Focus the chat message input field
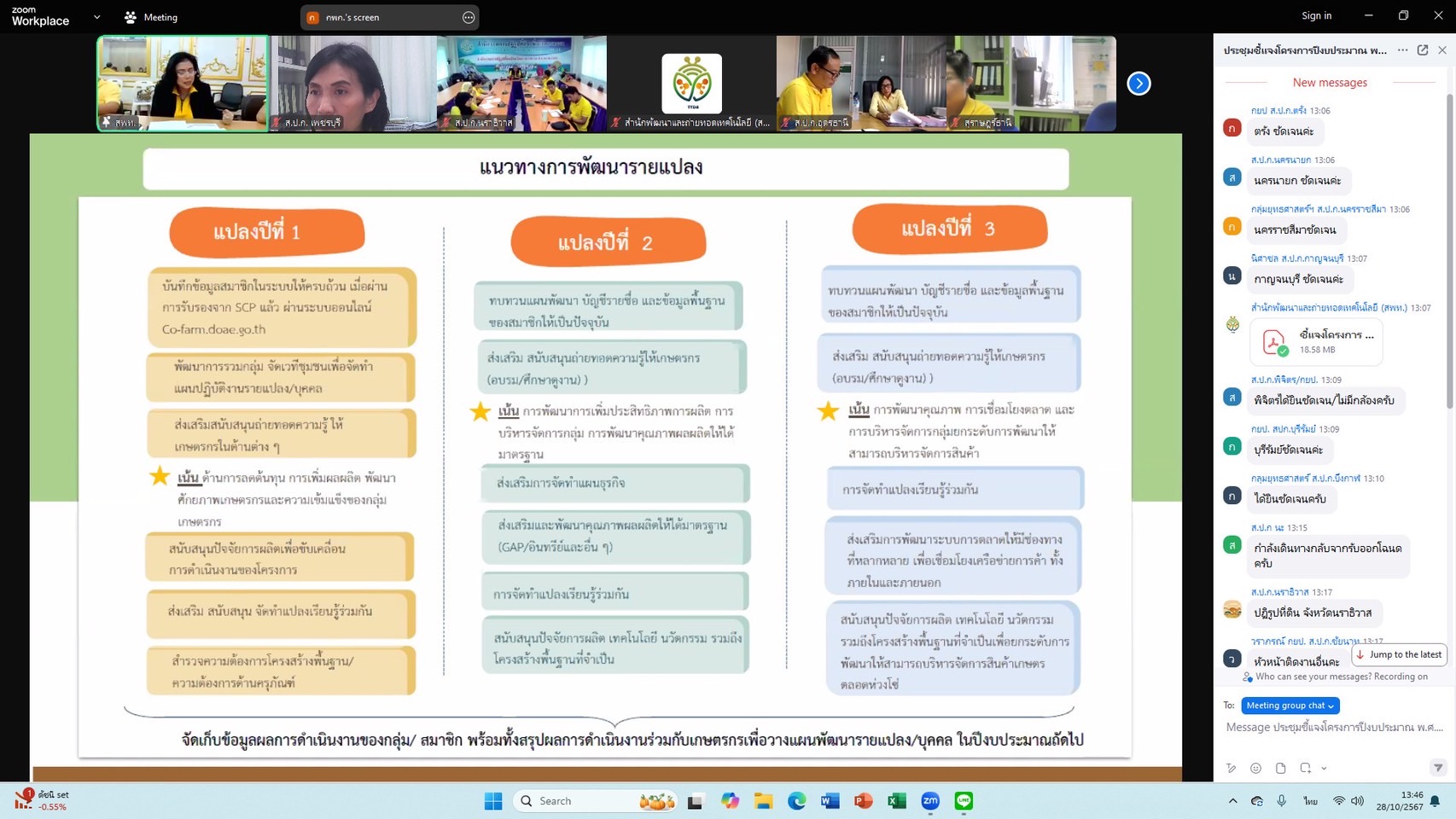The height and width of the screenshot is (819, 1456). tap(1334, 728)
